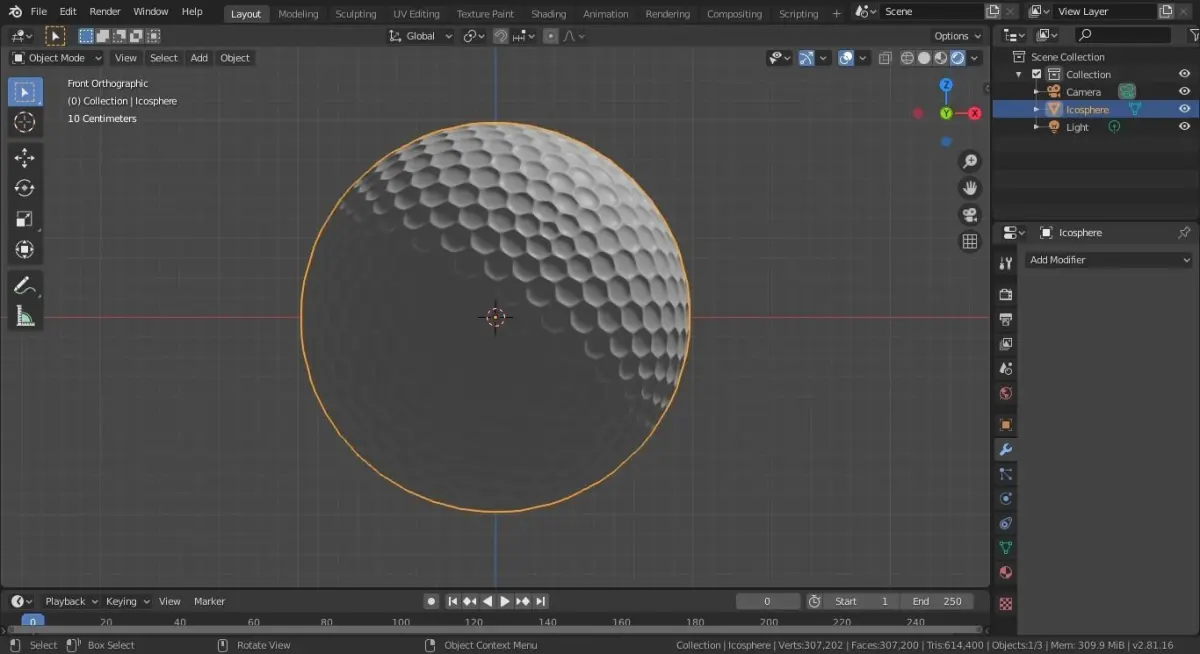Hide the Light in outliner
The image size is (1200, 654).
(x=1184, y=127)
